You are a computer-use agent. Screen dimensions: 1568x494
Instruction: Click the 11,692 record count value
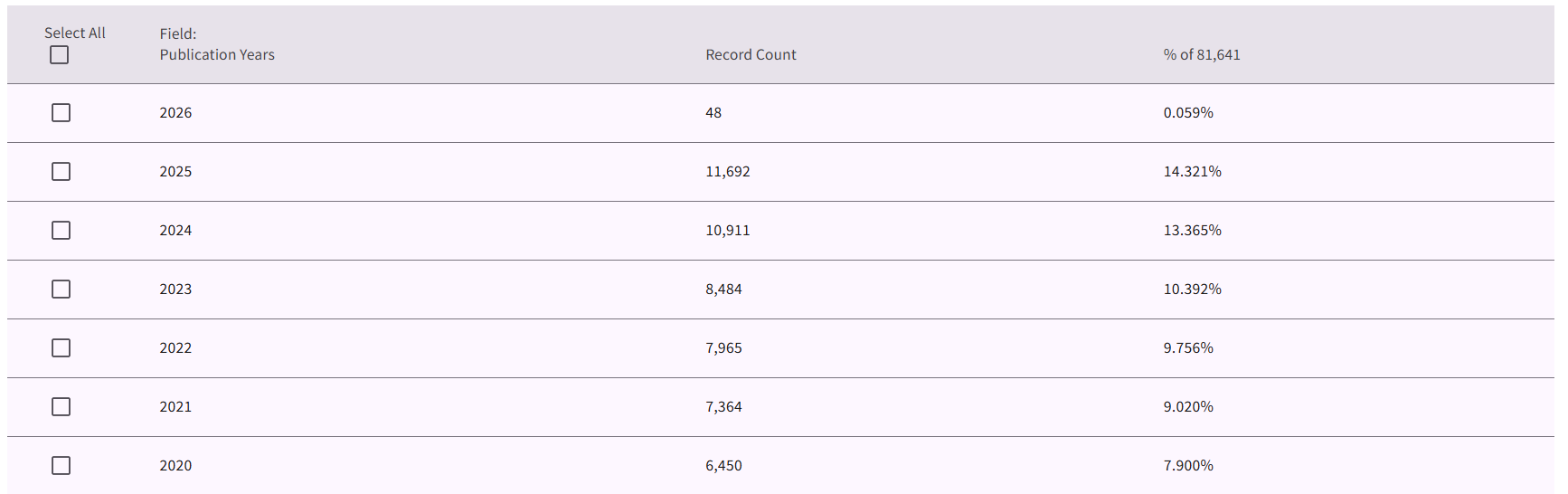[x=728, y=172]
